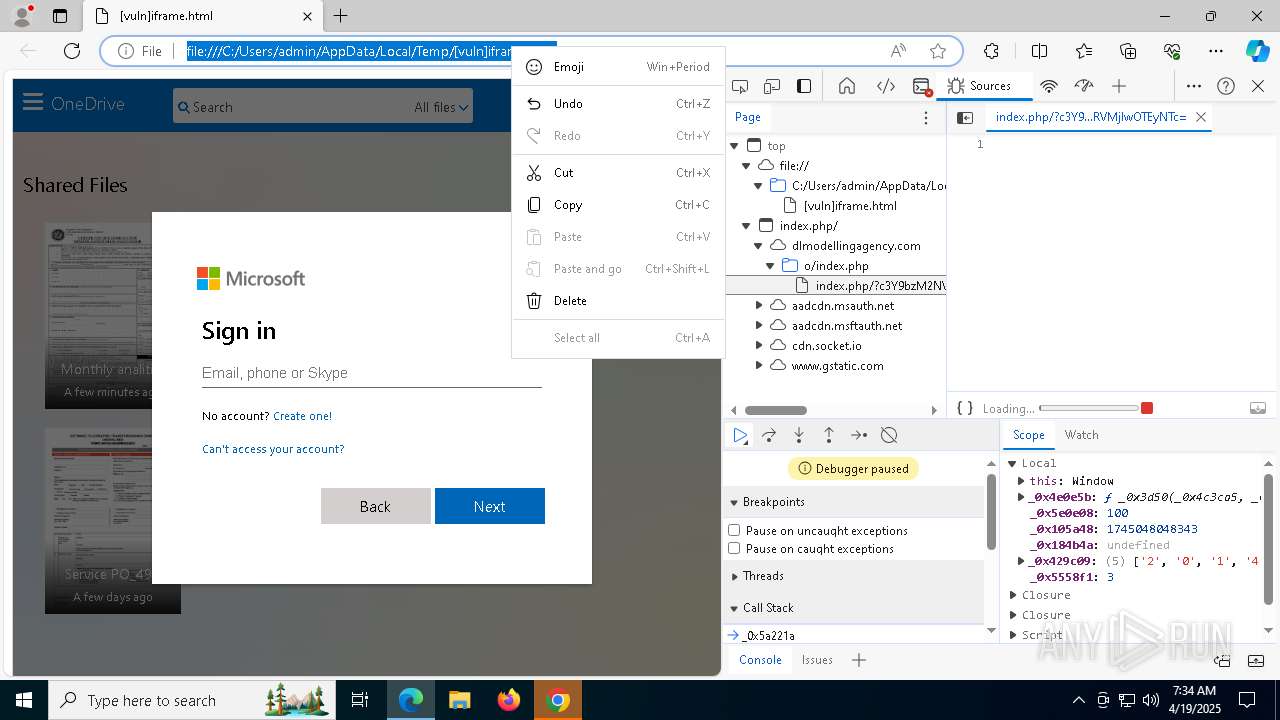Open Page navigator more options menu
The height and width of the screenshot is (720, 1280).
click(926, 117)
